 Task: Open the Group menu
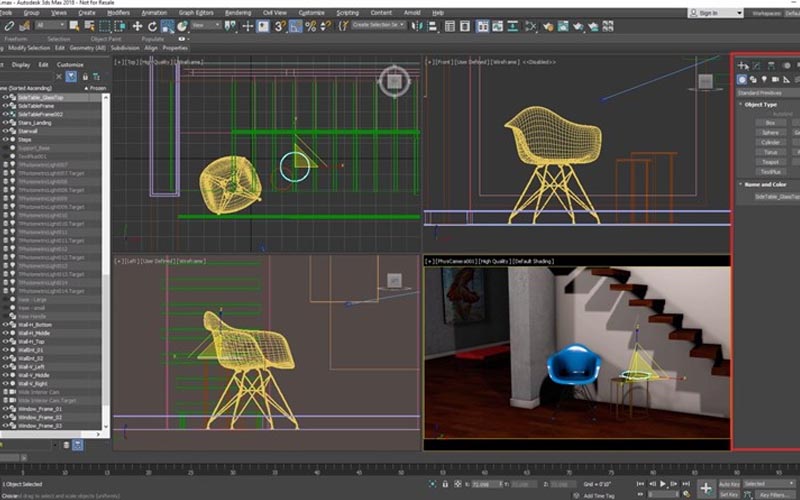(31, 13)
